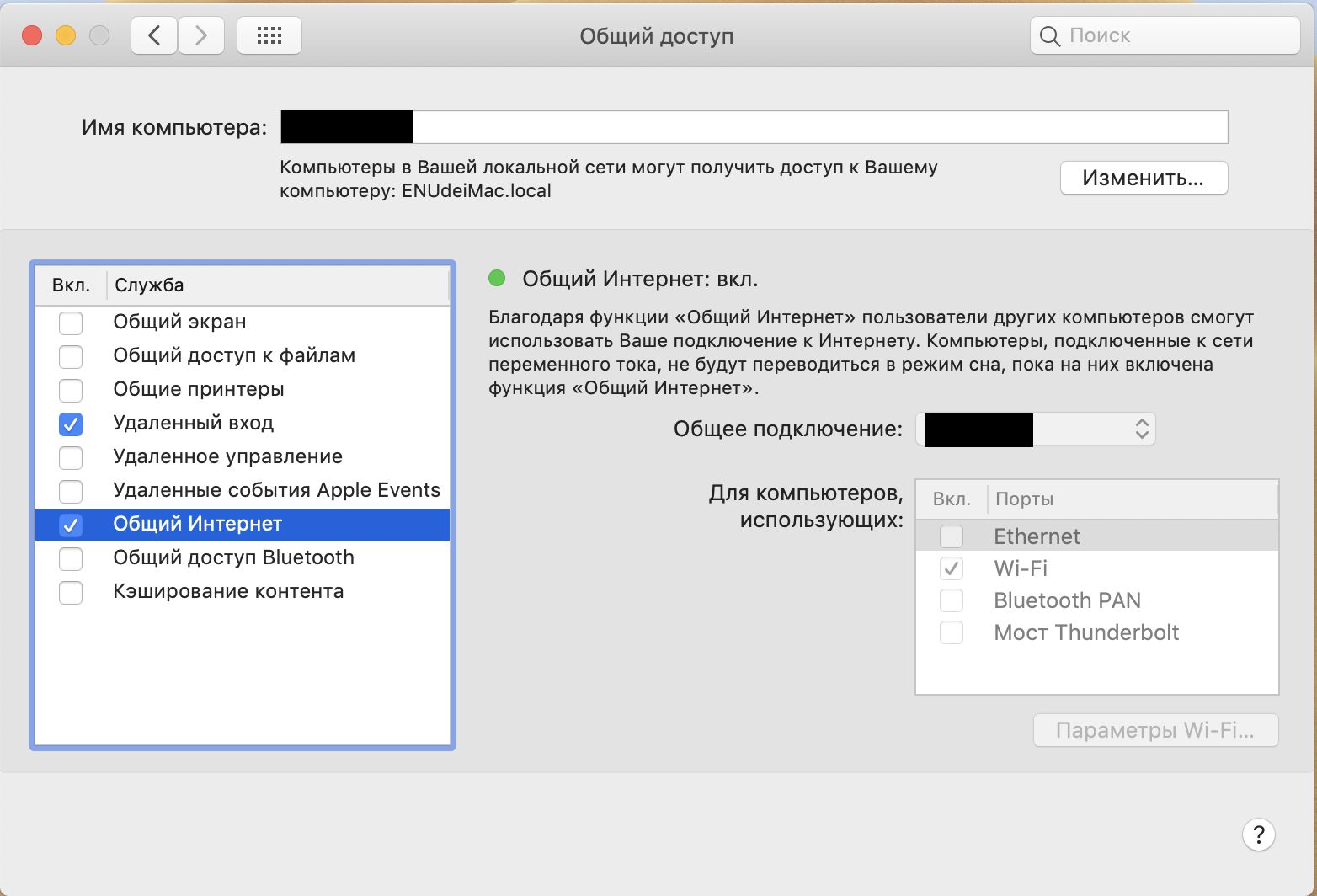Select the Удаленное управление service row
The width and height of the screenshot is (1317, 896).
243,456
